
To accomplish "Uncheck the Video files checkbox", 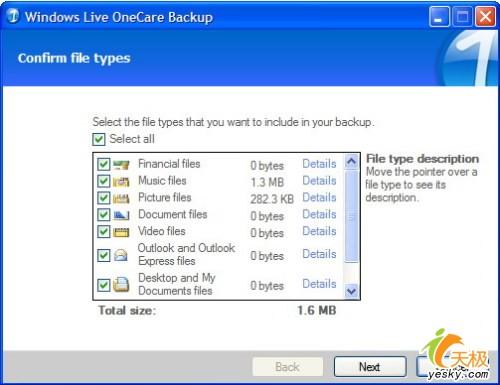I will 104,232.
